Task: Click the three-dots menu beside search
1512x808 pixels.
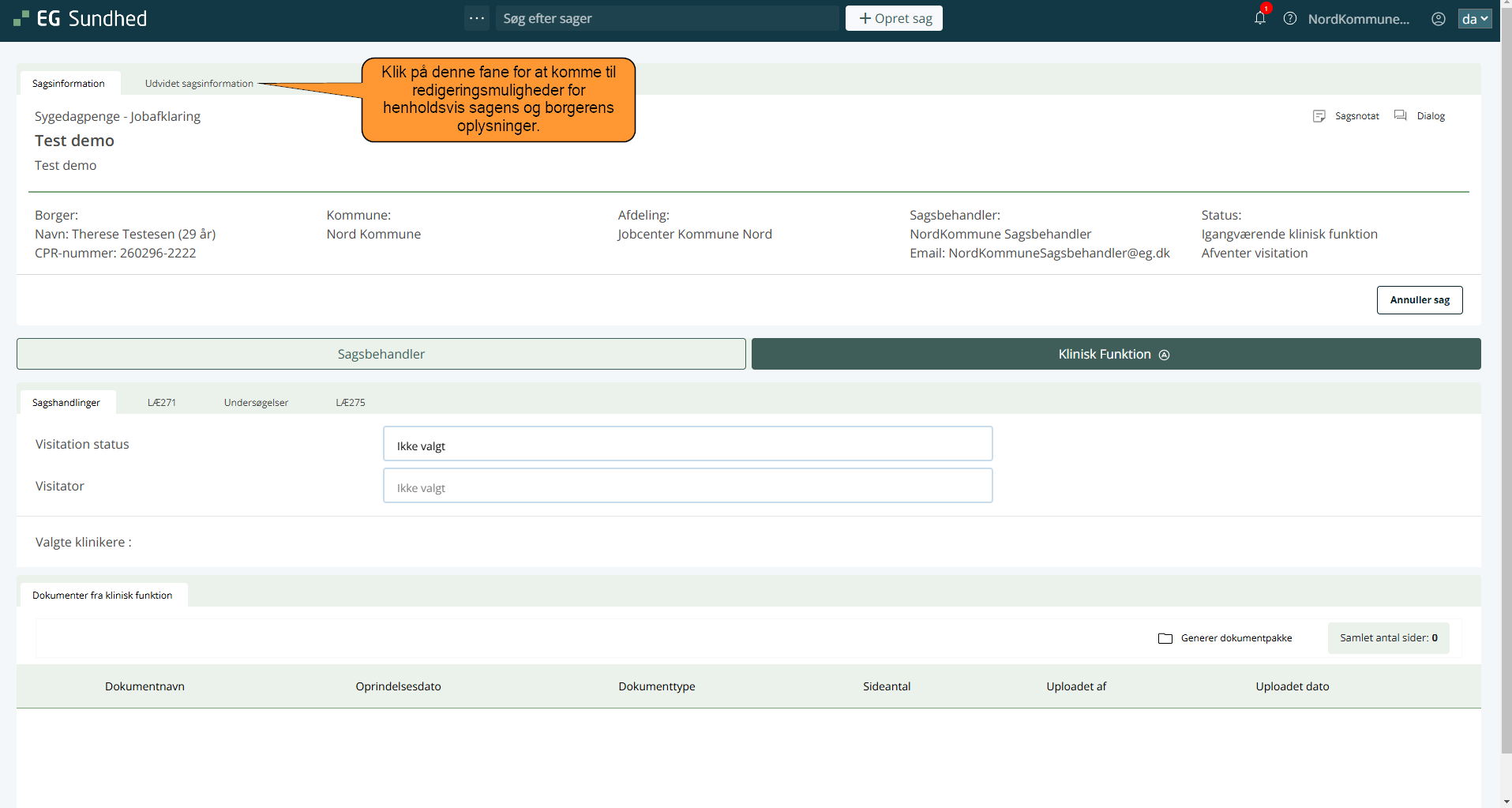Action: click(477, 18)
